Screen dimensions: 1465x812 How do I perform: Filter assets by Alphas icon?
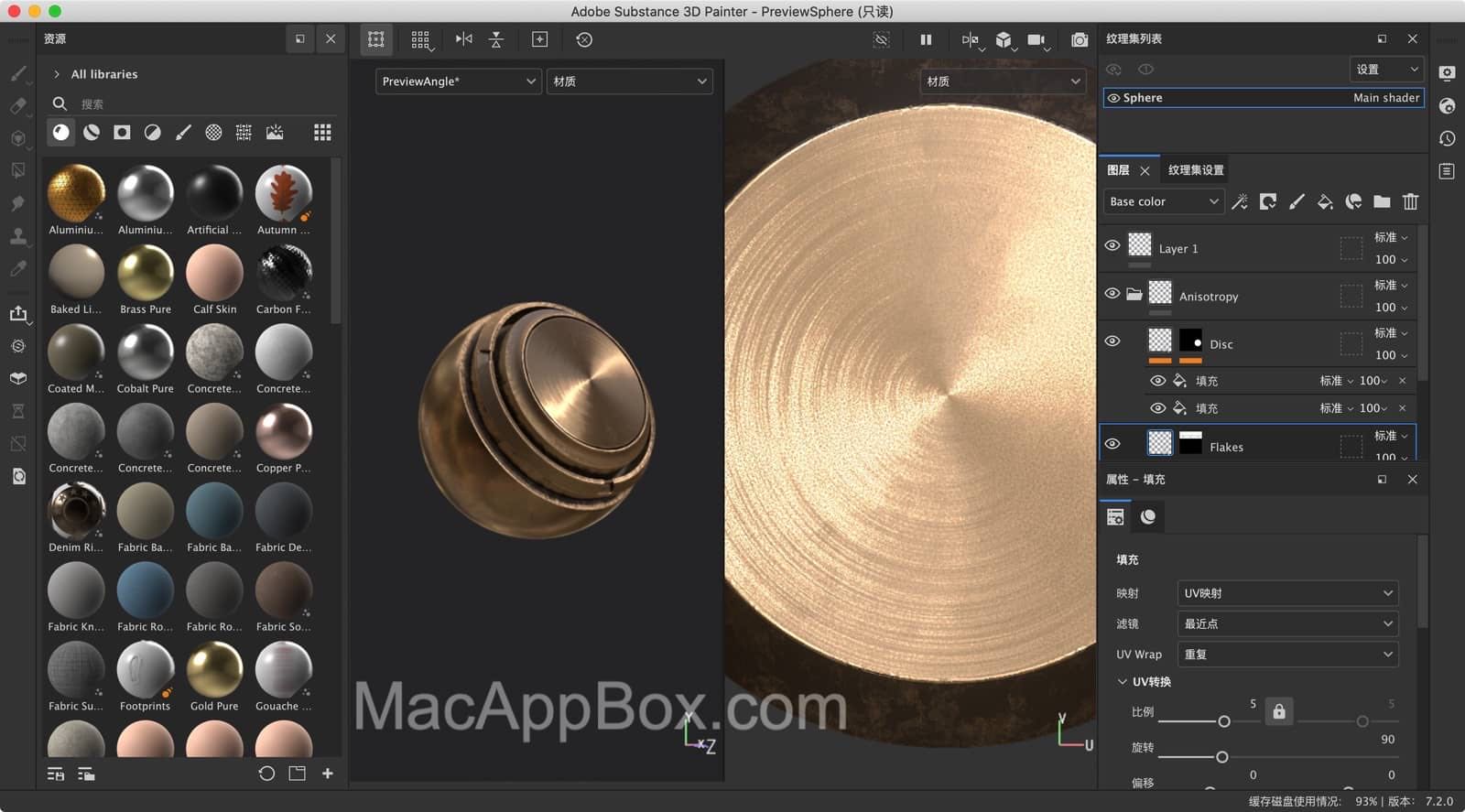point(213,132)
